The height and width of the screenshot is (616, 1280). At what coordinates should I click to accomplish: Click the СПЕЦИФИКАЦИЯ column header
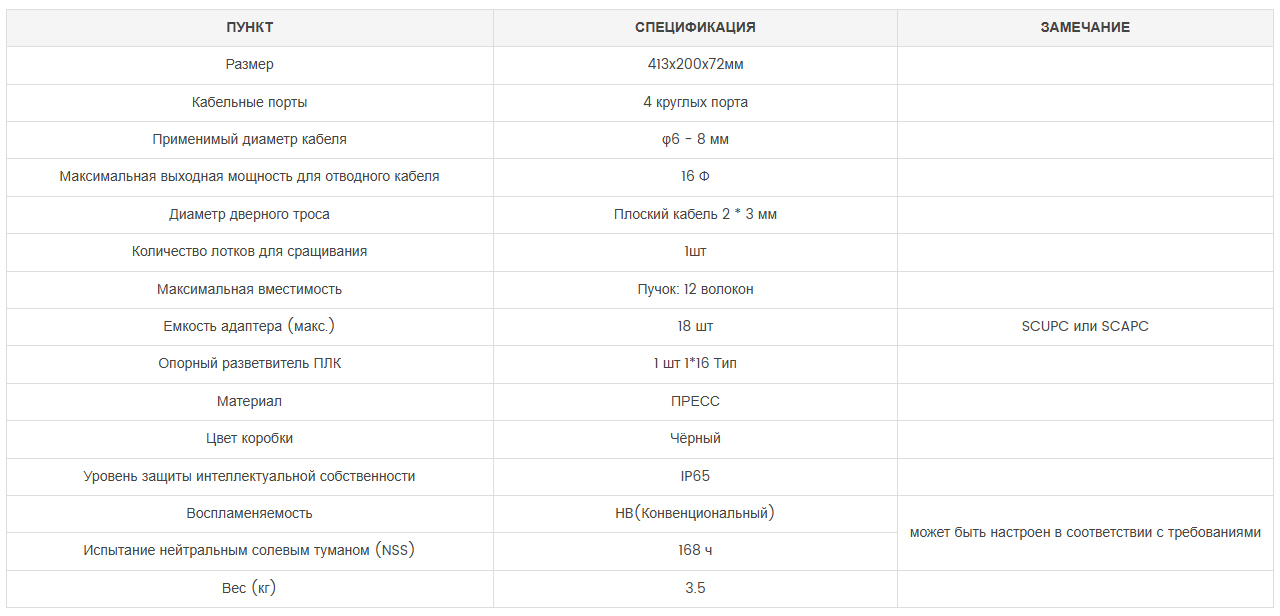[695, 27]
